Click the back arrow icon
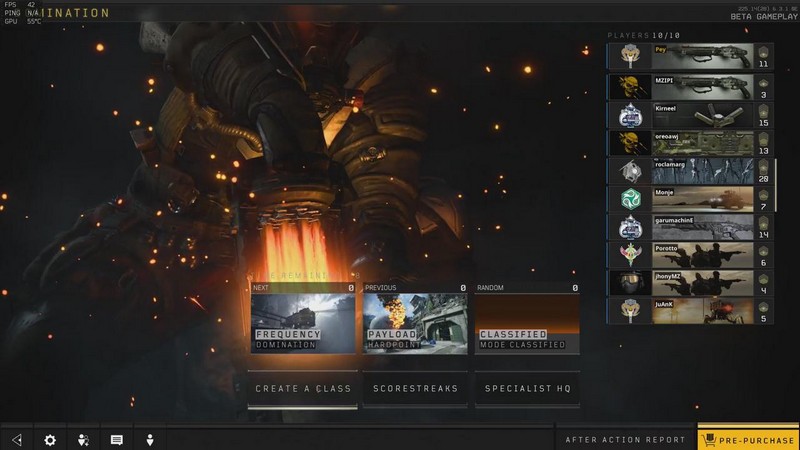800x450 pixels. coord(17,439)
